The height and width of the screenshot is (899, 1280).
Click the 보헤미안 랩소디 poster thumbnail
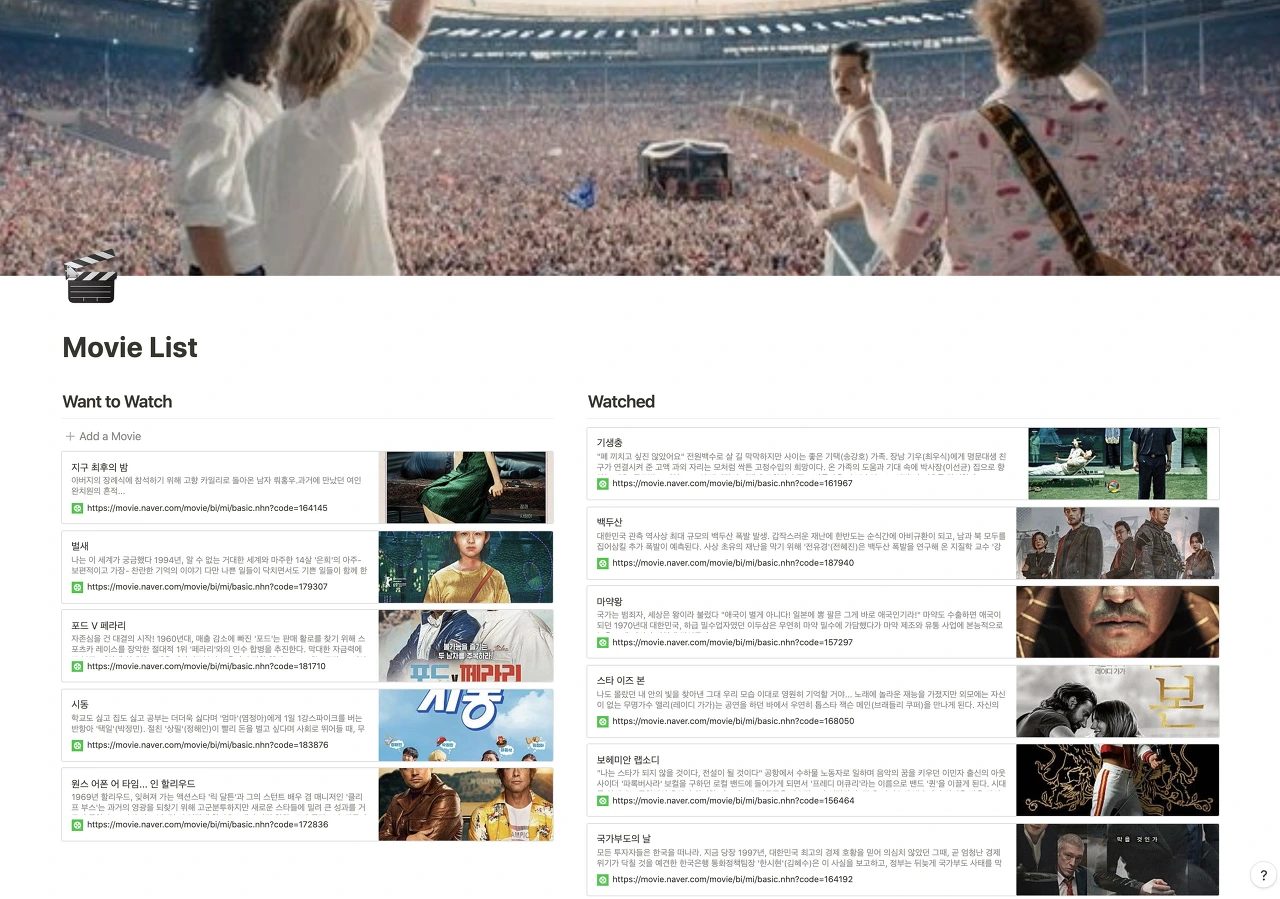click(1118, 780)
